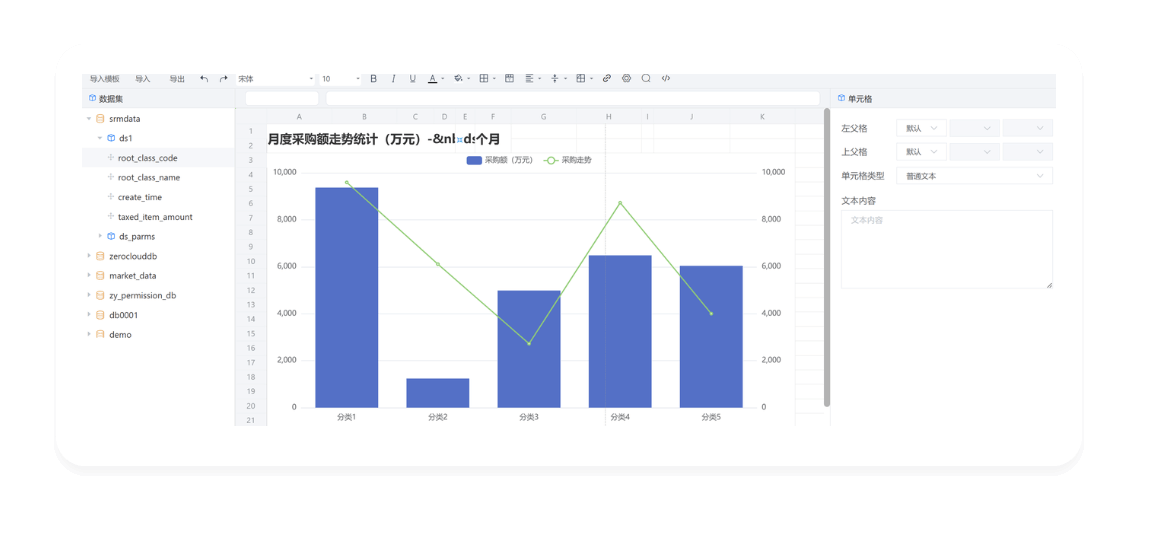Toggle bold formatting
This screenshot has height=542, width=1162.
[374, 78]
